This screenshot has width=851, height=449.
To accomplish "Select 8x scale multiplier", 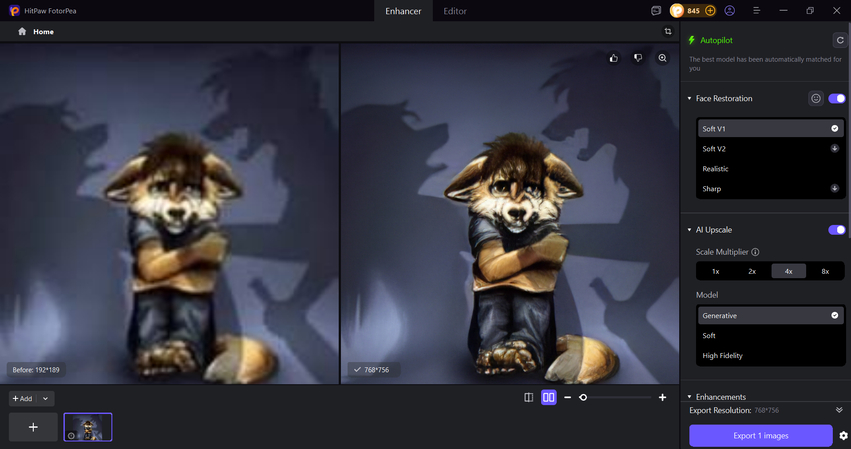I will click(825, 271).
